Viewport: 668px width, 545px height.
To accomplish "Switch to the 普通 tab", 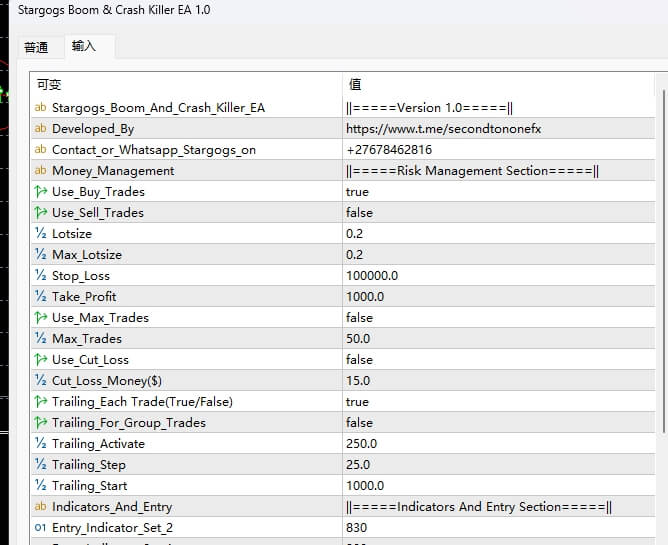I will [36, 47].
